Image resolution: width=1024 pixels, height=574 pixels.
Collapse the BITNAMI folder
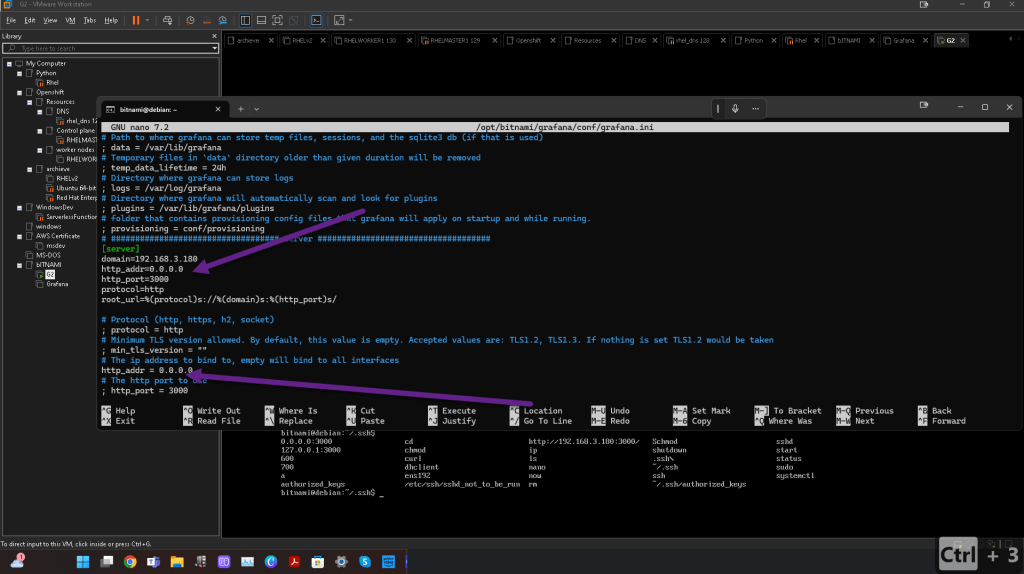pos(20,265)
